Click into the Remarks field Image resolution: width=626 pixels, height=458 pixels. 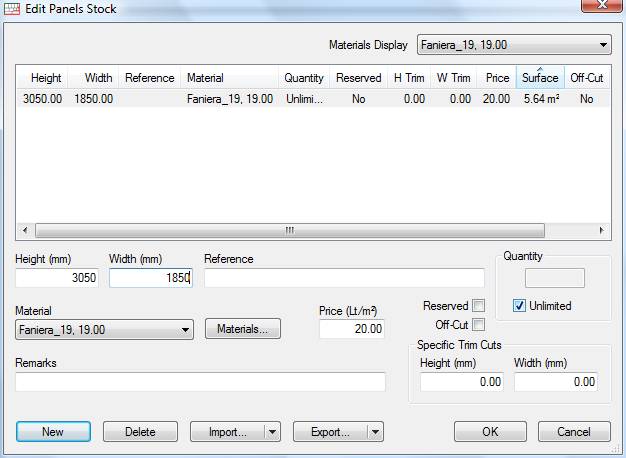point(200,382)
